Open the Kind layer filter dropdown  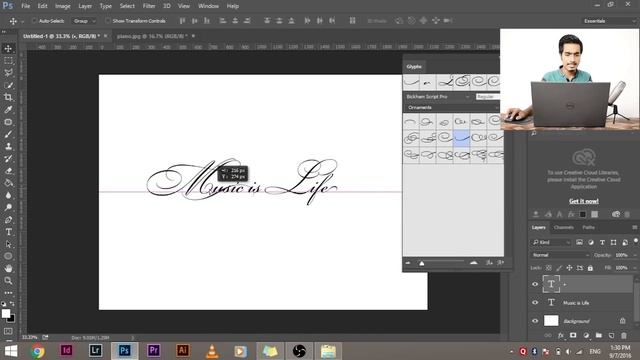(551, 242)
